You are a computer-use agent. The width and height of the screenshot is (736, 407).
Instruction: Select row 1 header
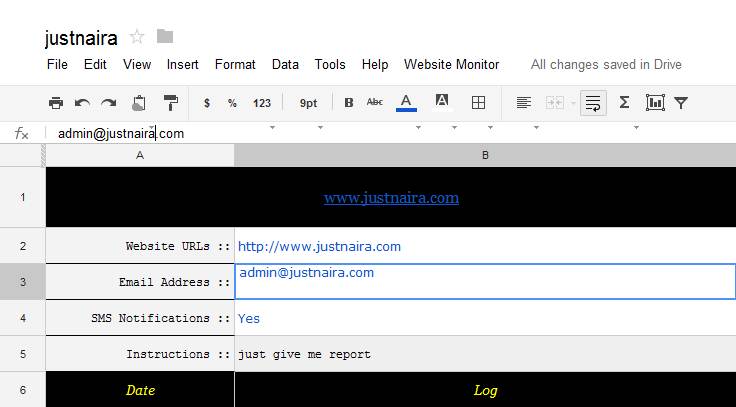tap(23, 197)
